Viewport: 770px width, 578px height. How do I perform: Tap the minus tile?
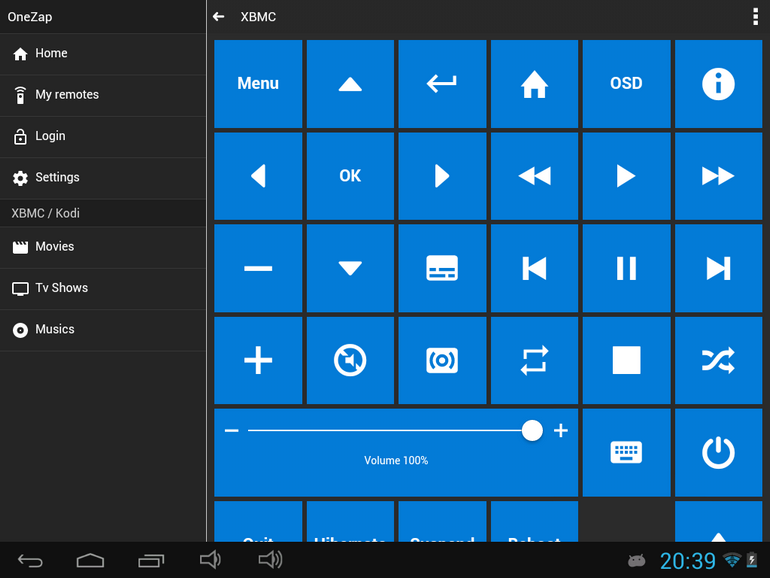point(258,268)
